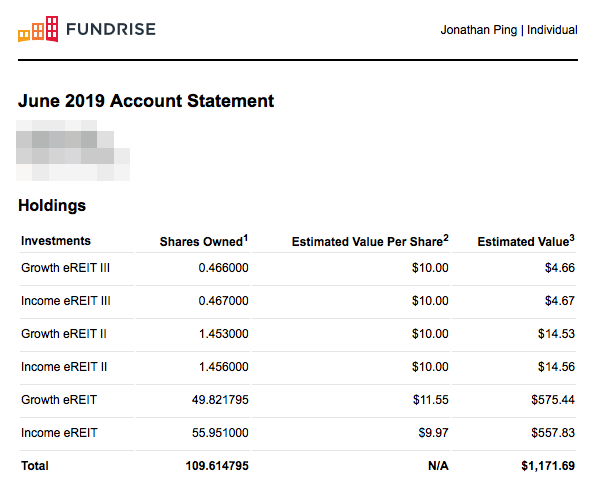
Task: Click shares value 49.821795
Action: (x=220, y=400)
